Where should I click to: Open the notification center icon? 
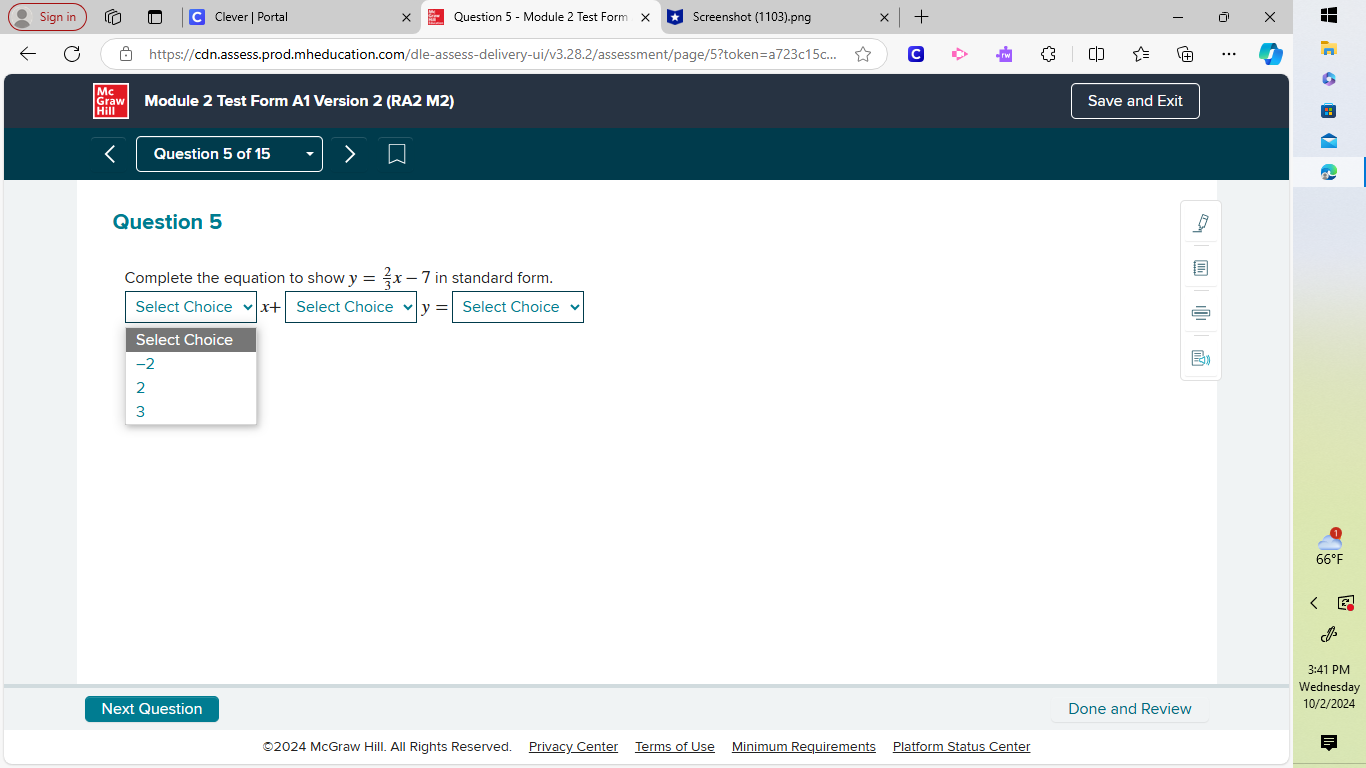1329,742
